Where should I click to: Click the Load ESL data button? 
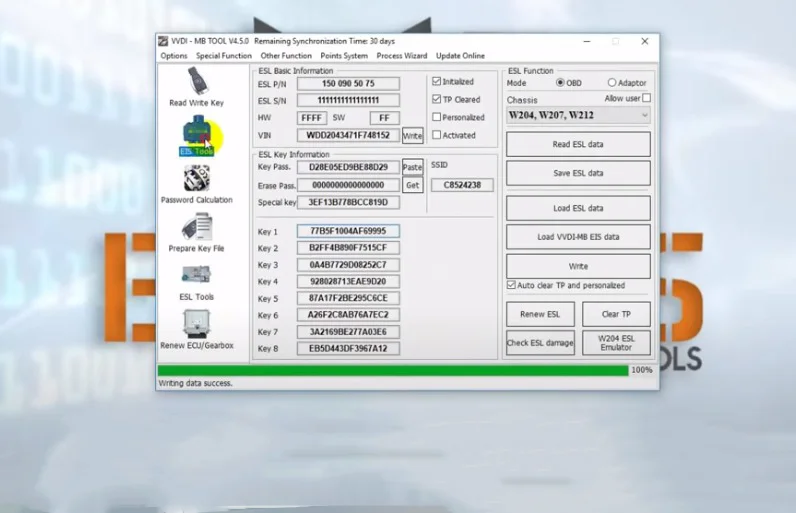pos(578,208)
